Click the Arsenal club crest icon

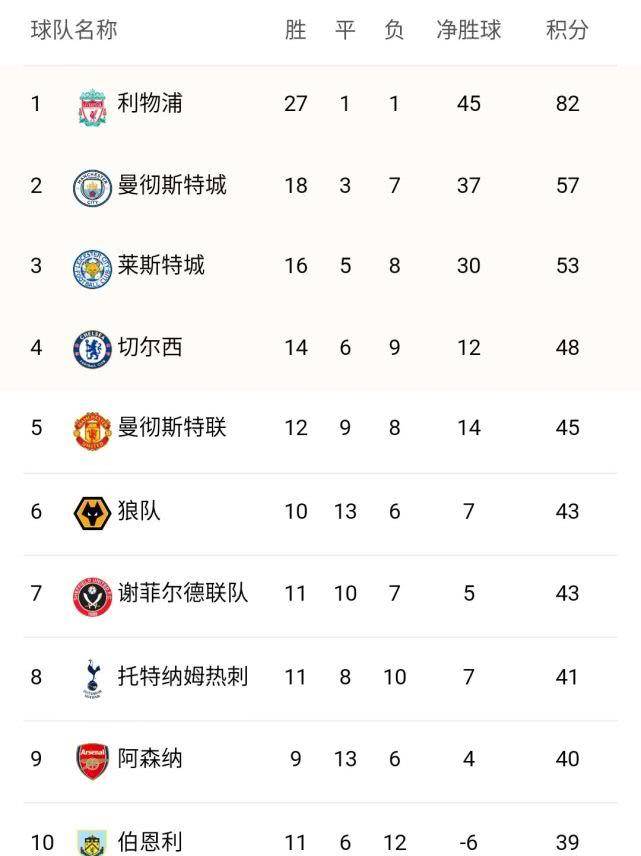tap(92, 760)
